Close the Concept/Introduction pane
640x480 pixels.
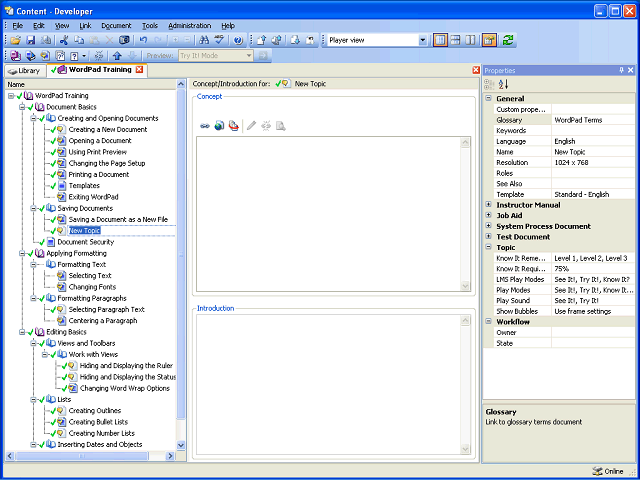pyautogui.click(x=476, y=70)
